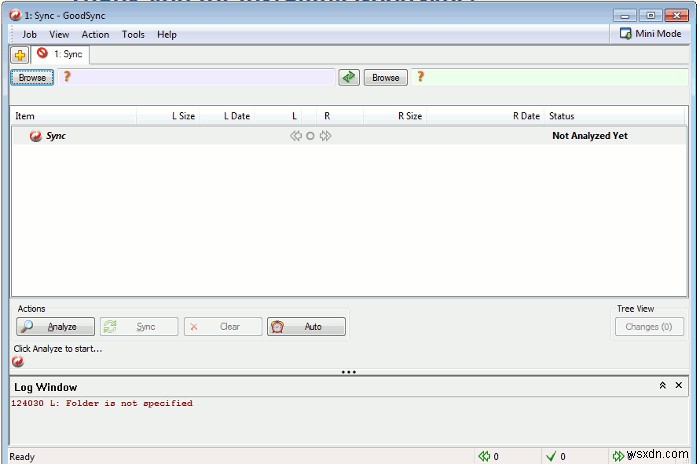The height and width of the screenshot is (464, 700).
Task: Click the GoodSync title bar application icon
Action: coord(15,15)
